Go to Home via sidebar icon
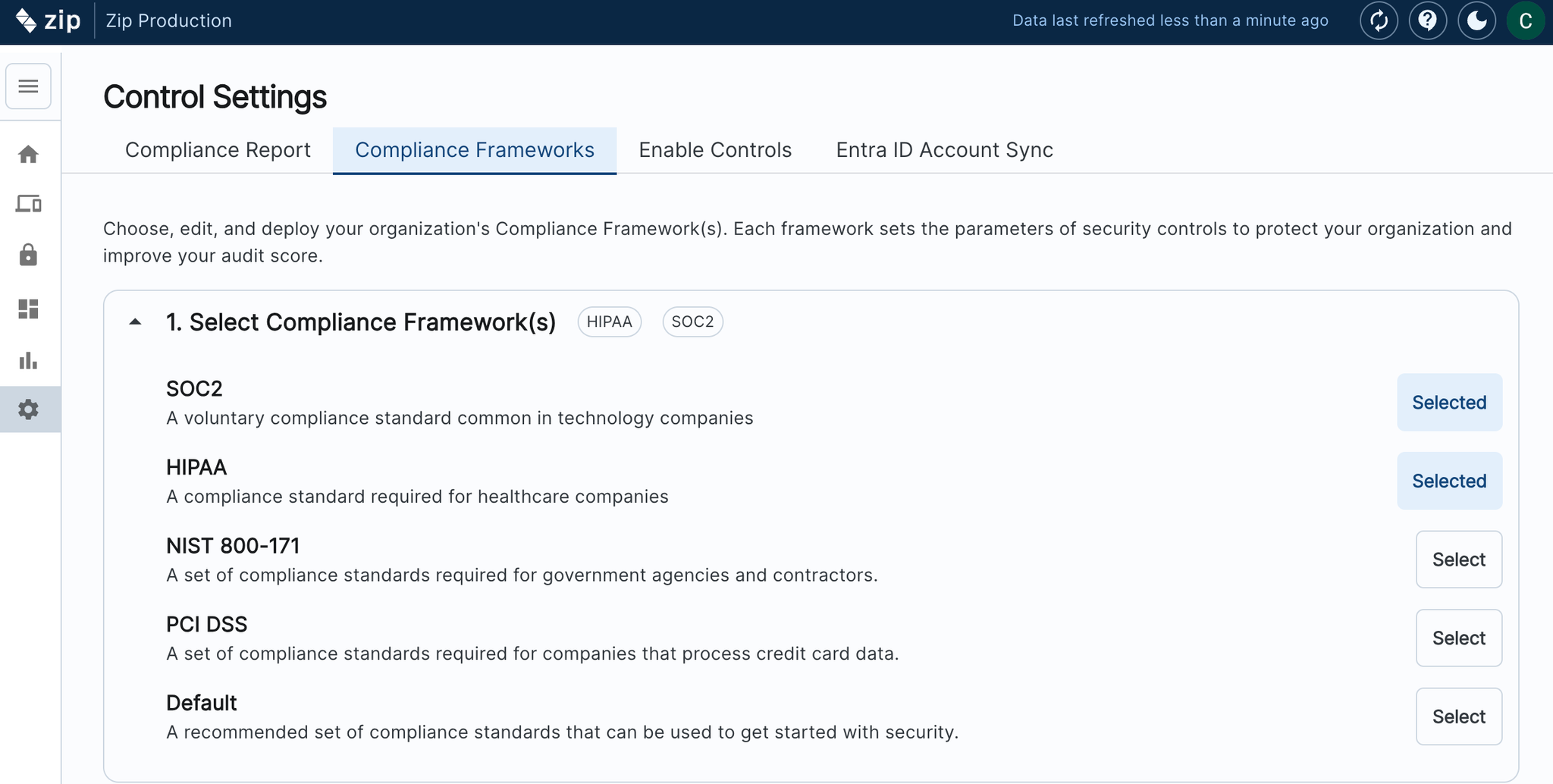Viewport: 1553px width, 784px height. pyautogui.click(x=28, y=155)
